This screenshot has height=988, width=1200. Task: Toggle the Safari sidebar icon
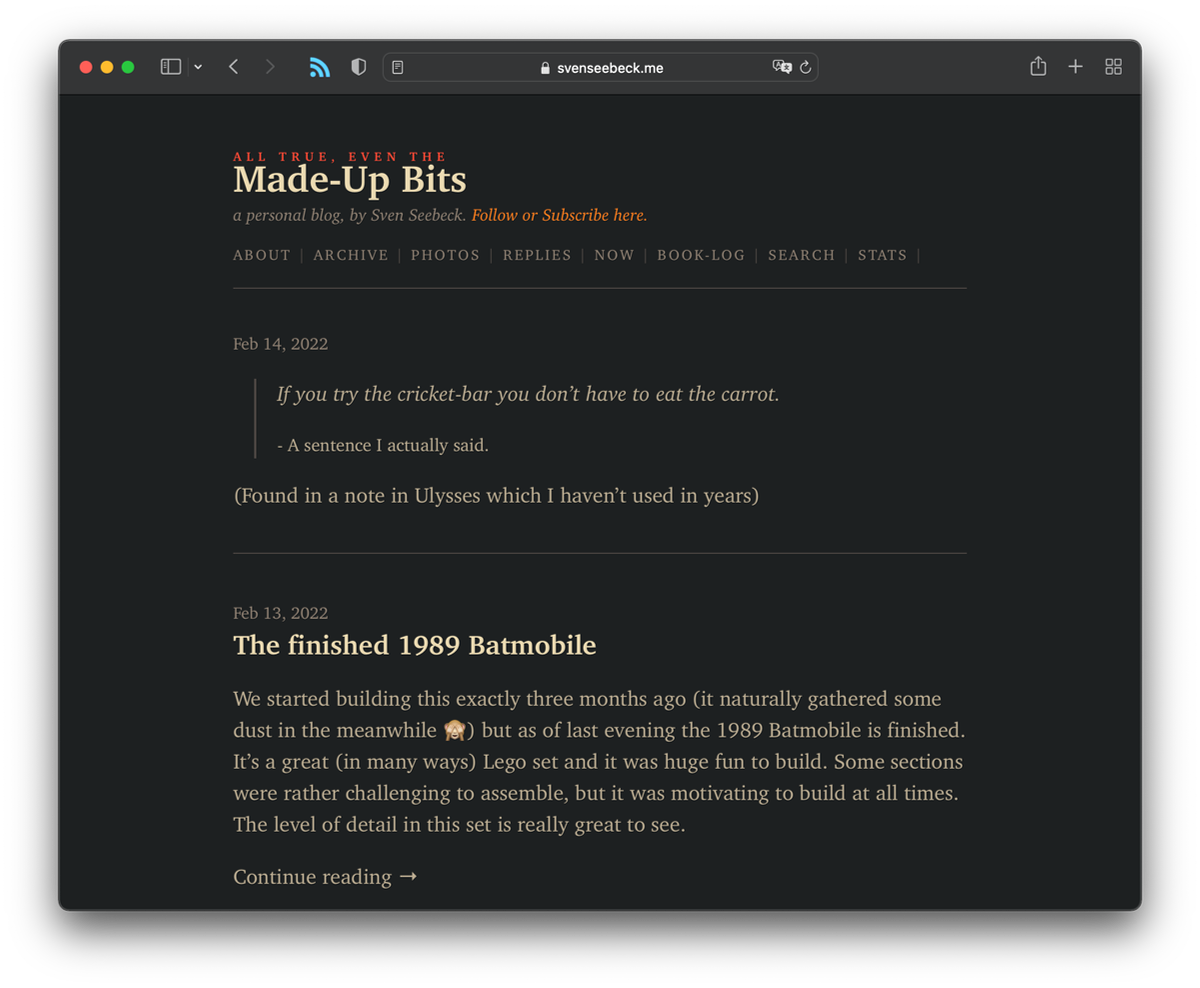click(171, 67)
